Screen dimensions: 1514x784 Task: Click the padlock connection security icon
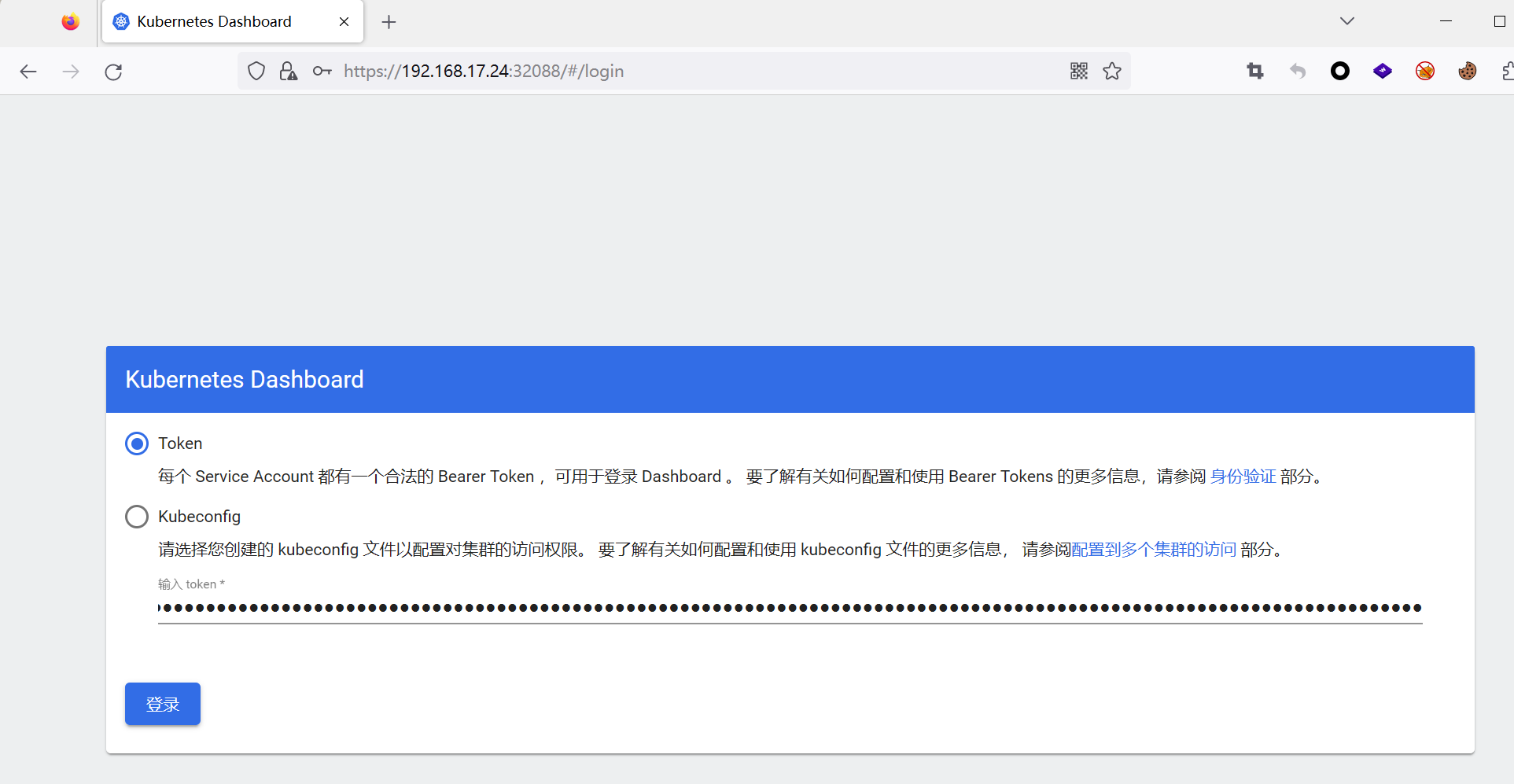pos(289,72)
